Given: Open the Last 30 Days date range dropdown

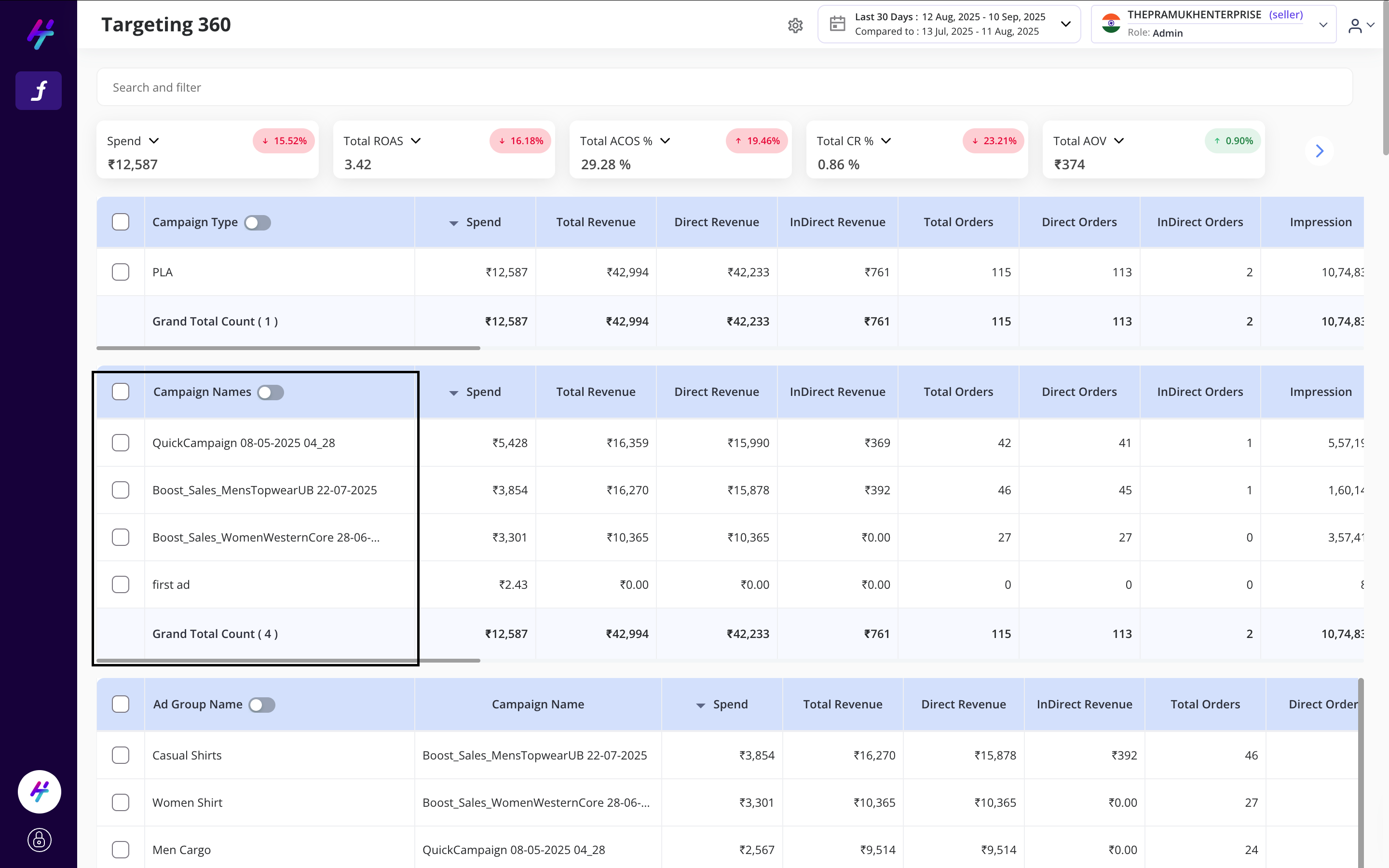Looking at the screenshot, I should click(x=1065, y=24).
